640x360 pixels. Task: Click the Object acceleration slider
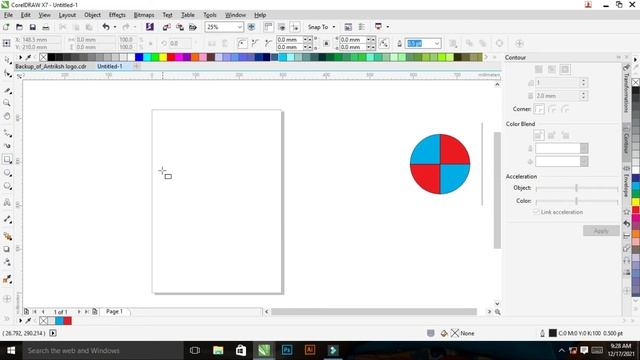click(x=577, y=188)
